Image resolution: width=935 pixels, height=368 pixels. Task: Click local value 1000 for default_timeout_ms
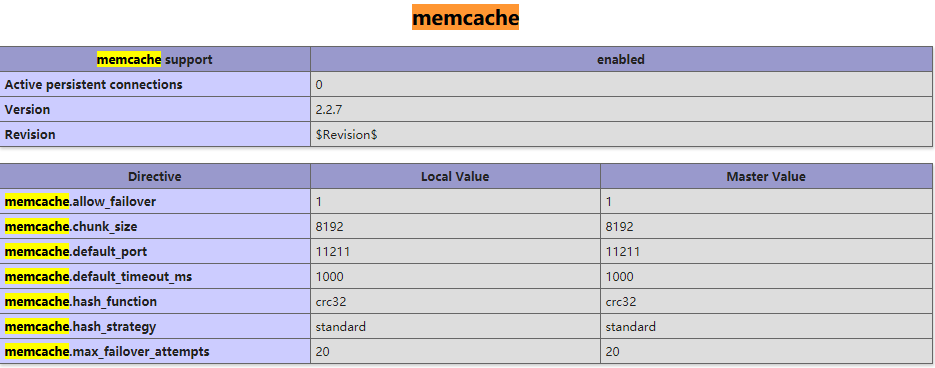tap(330, 277)
